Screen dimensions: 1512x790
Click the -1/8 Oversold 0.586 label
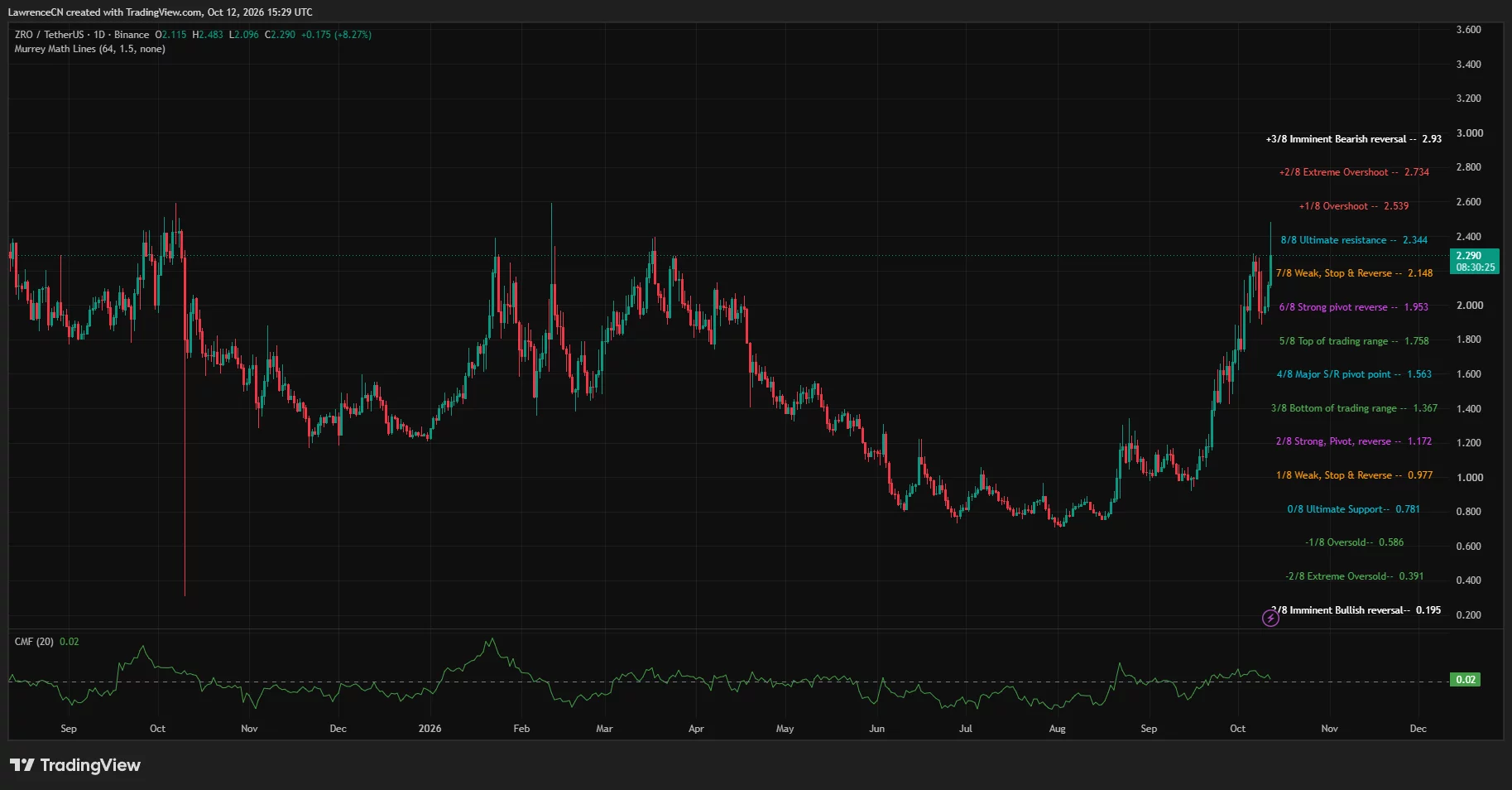tap(1354, 542)
